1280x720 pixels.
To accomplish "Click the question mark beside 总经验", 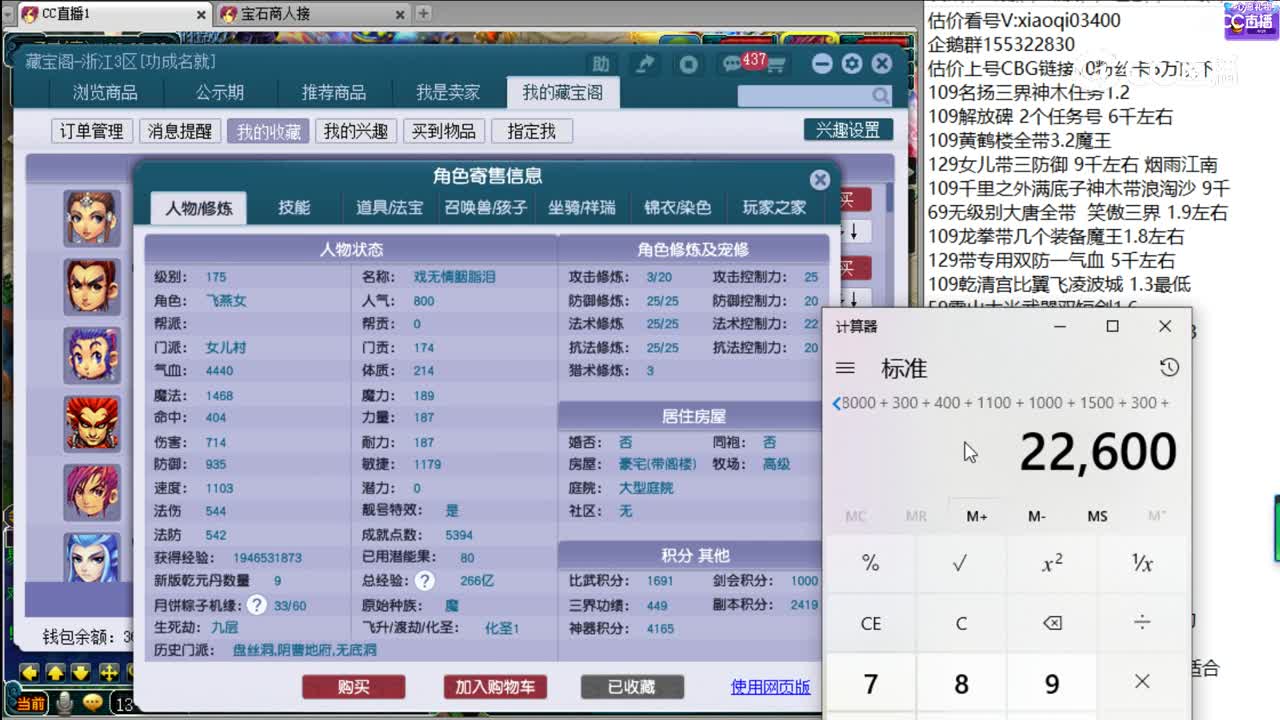I will coord(425,581).
